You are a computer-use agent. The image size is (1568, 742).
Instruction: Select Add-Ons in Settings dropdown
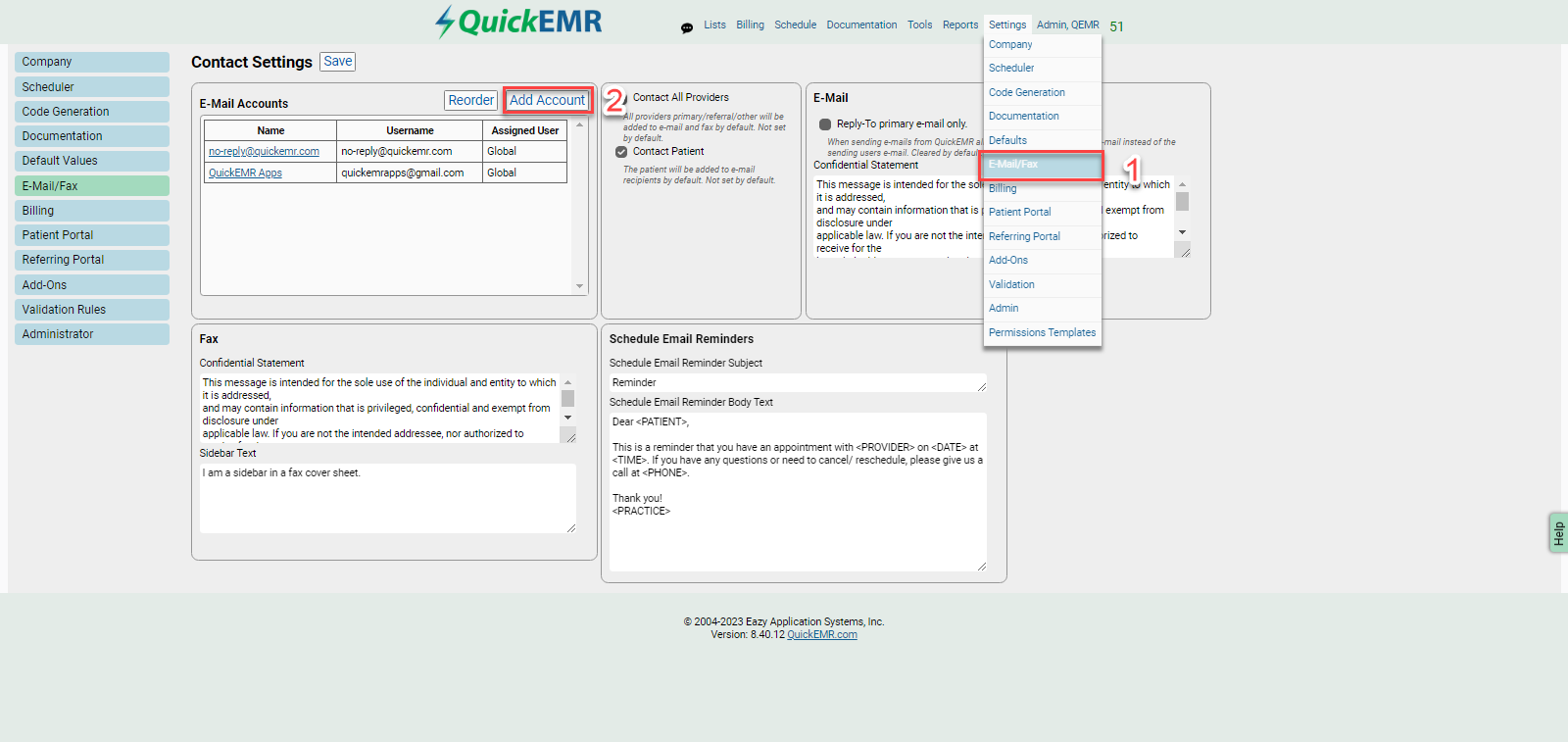[x=1043, y=261]
